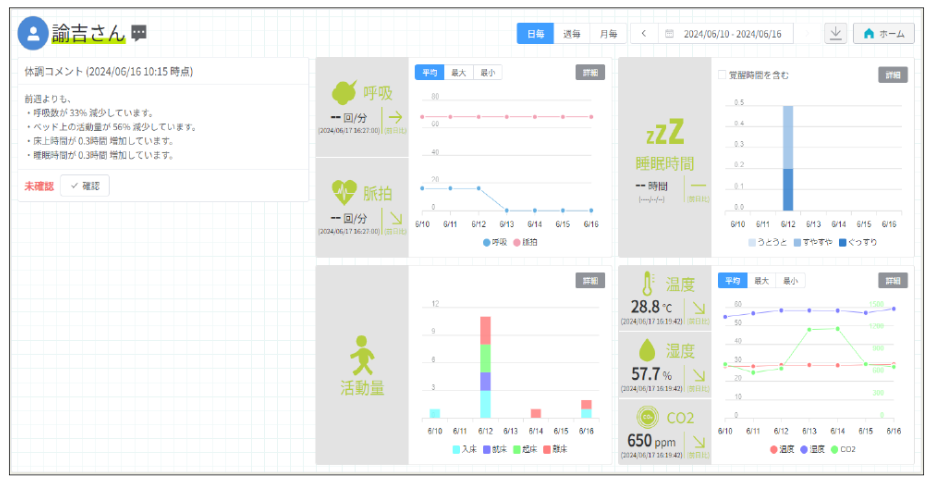Screen dimensions: 930x483
Task: Go to the previous week with left chevron
Action: 643,33
